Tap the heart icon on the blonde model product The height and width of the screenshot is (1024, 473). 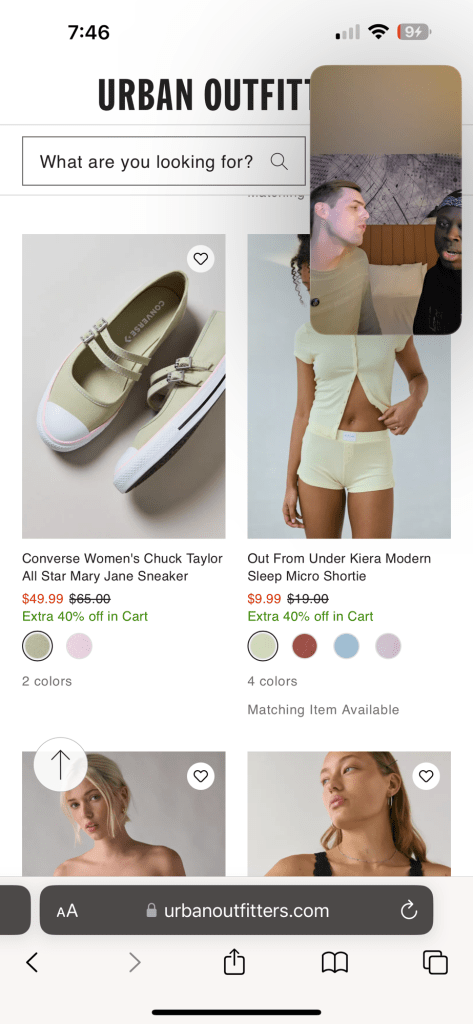[x=201, y=776]
